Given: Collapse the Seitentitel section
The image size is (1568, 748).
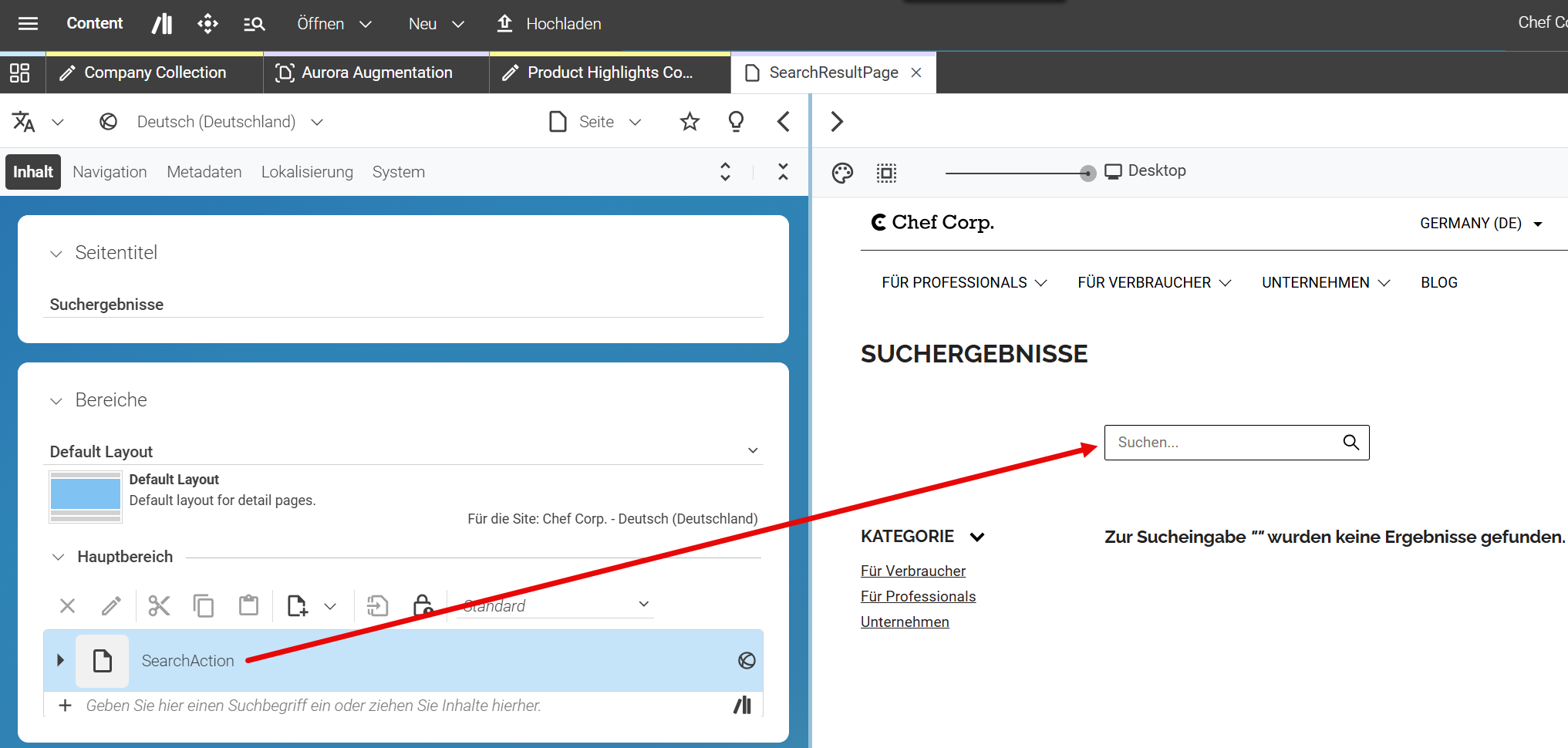Looking at the screenshot, I should [56, 253].
